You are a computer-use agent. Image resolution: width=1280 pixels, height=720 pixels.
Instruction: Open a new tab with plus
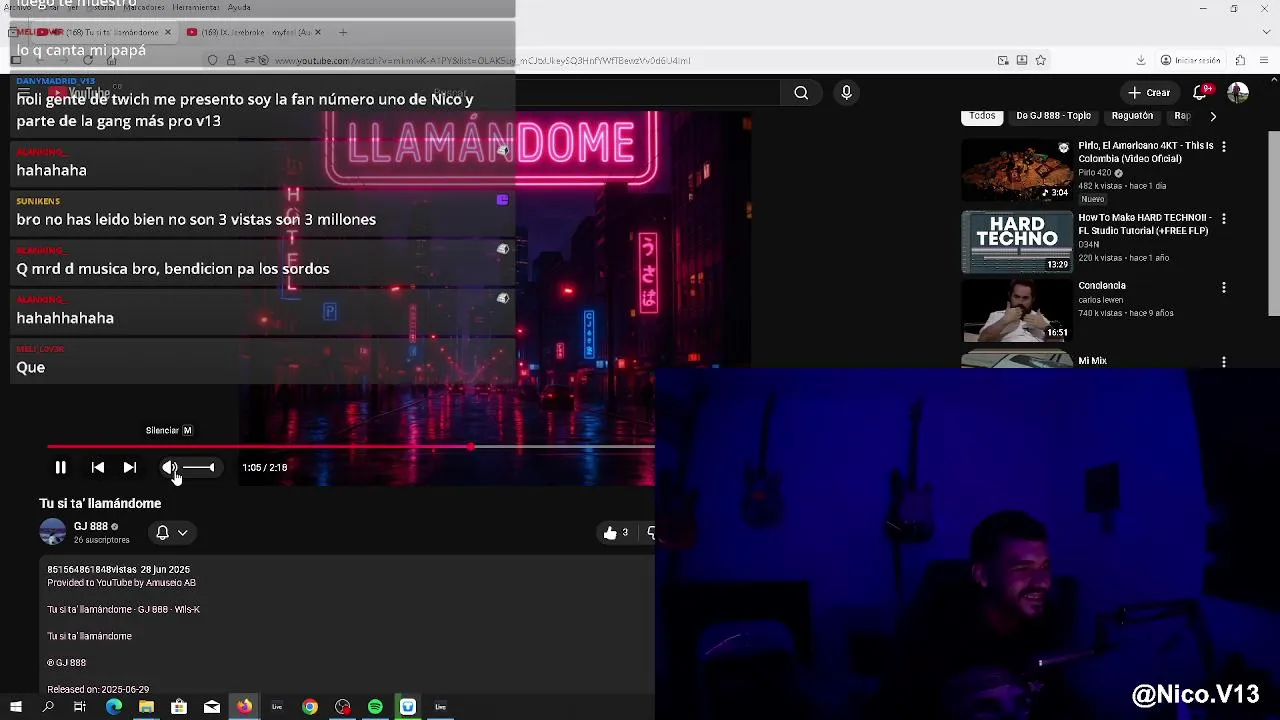(343, 32)
